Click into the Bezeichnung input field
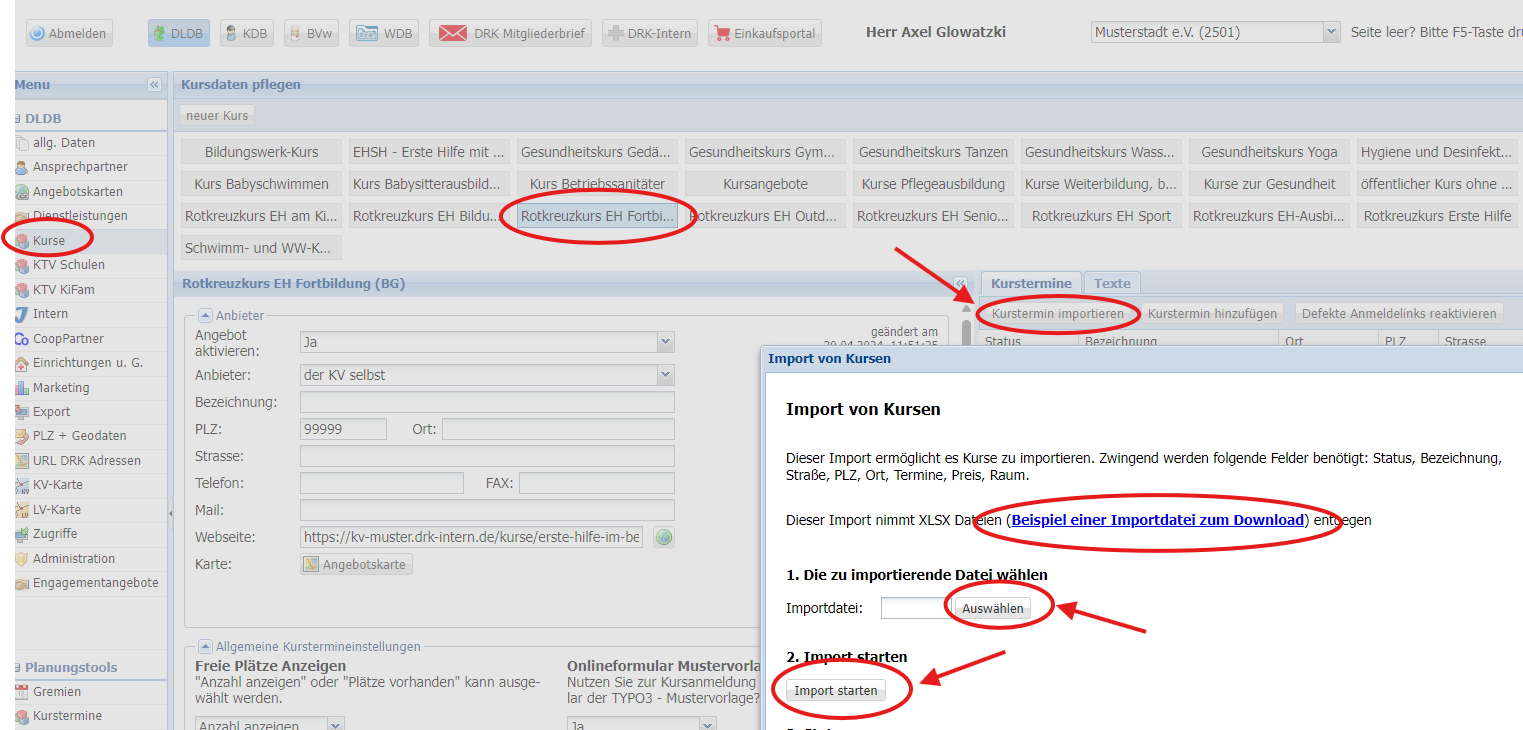1523x730 pixels. click(x=487, y=402)
